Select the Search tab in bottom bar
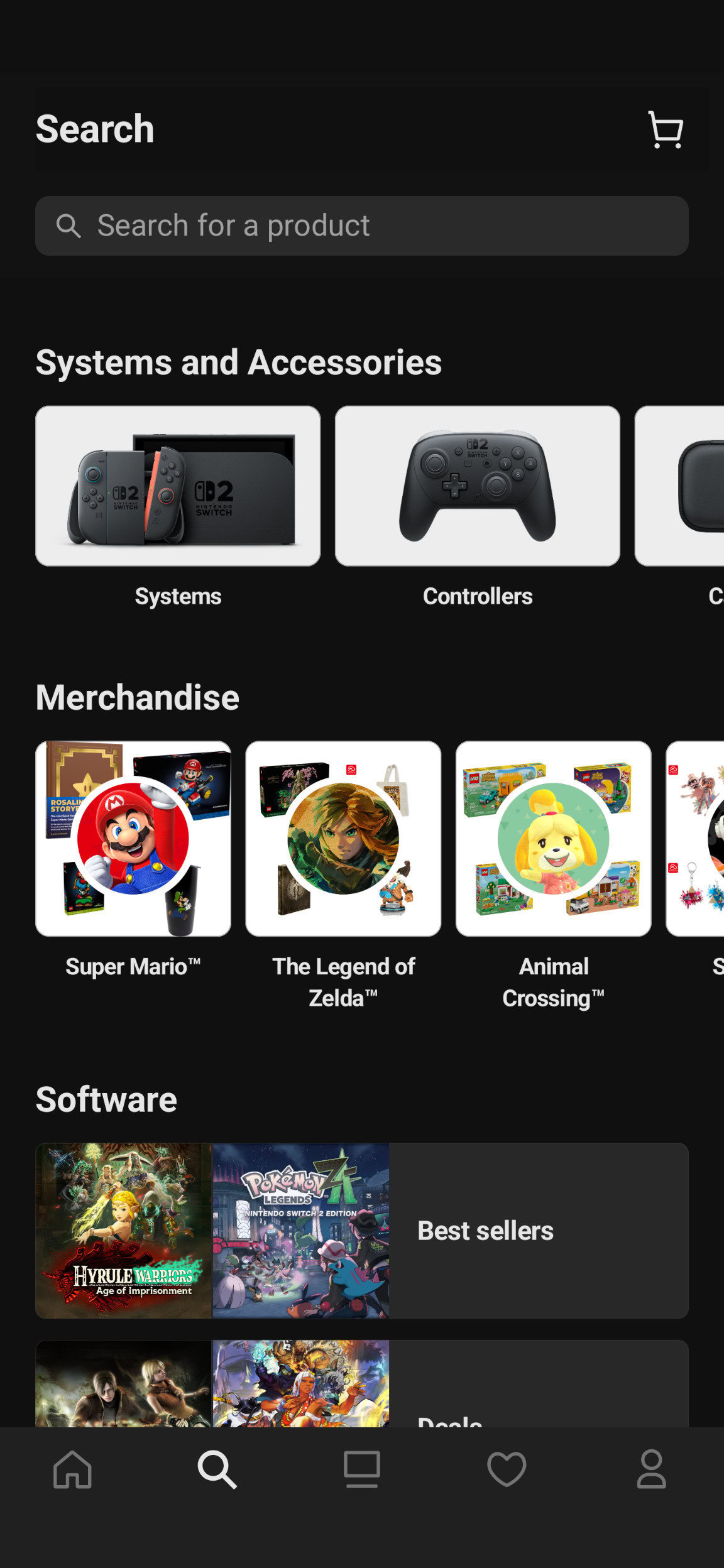The width and height of the screenshot is (724, 1568). 217,1469
